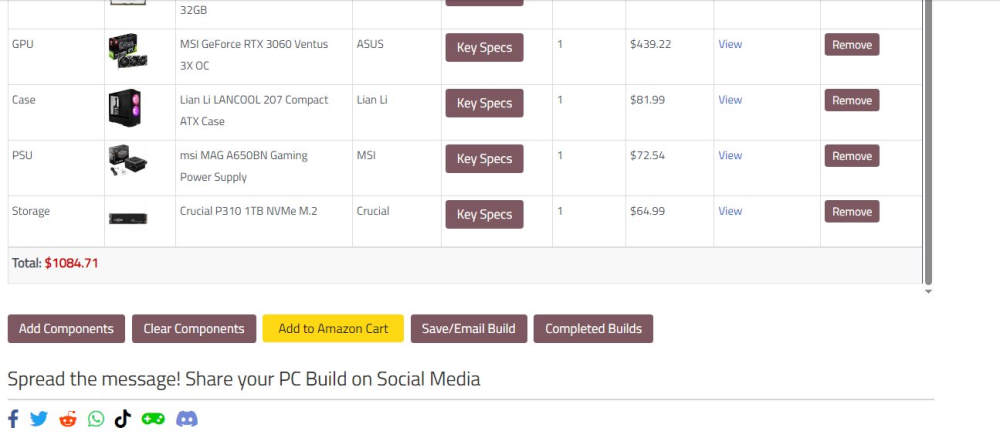Open the Discord share icon

pos(187,419)
